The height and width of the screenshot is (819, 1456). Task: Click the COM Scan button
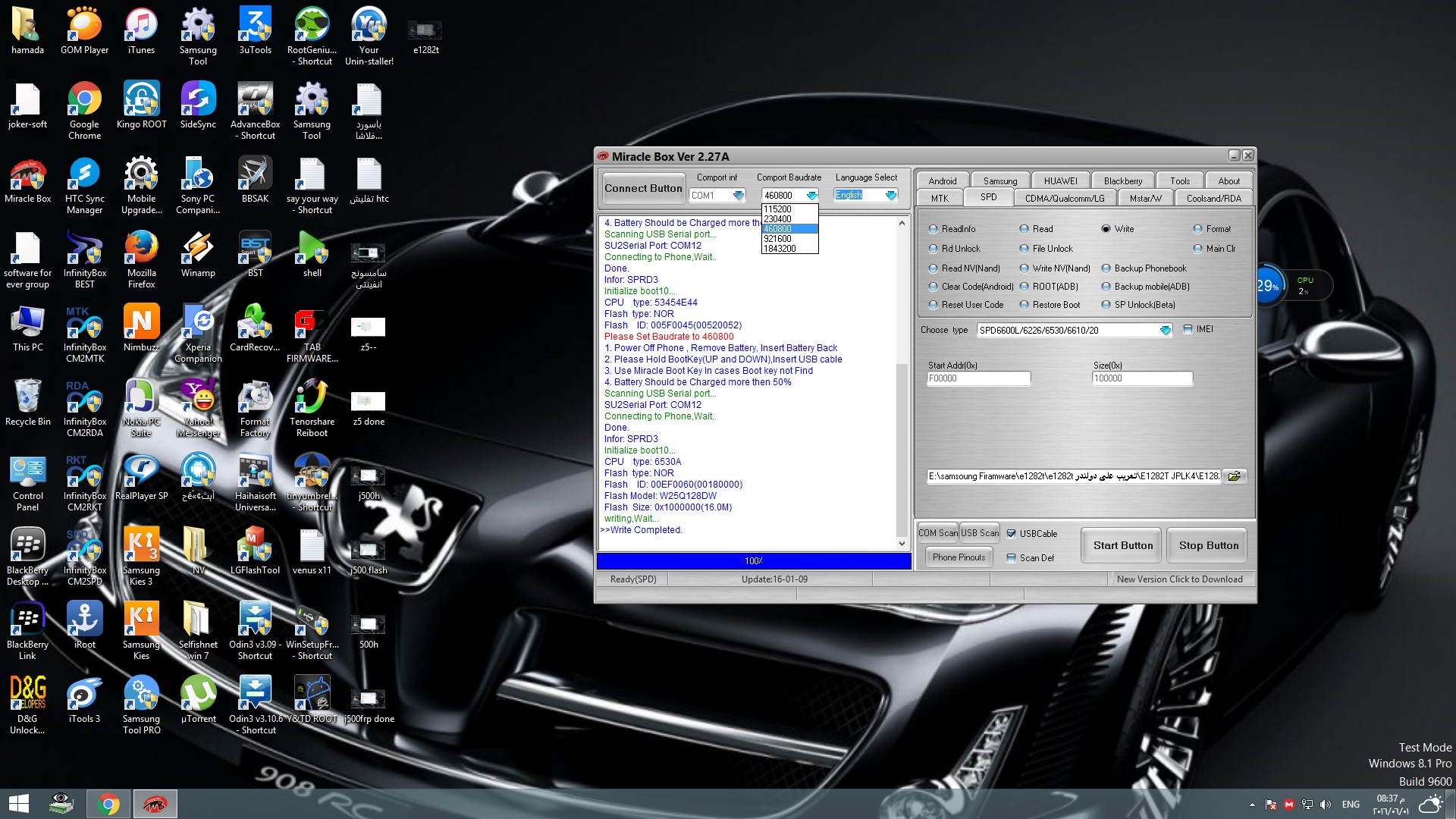coord(938,533)
